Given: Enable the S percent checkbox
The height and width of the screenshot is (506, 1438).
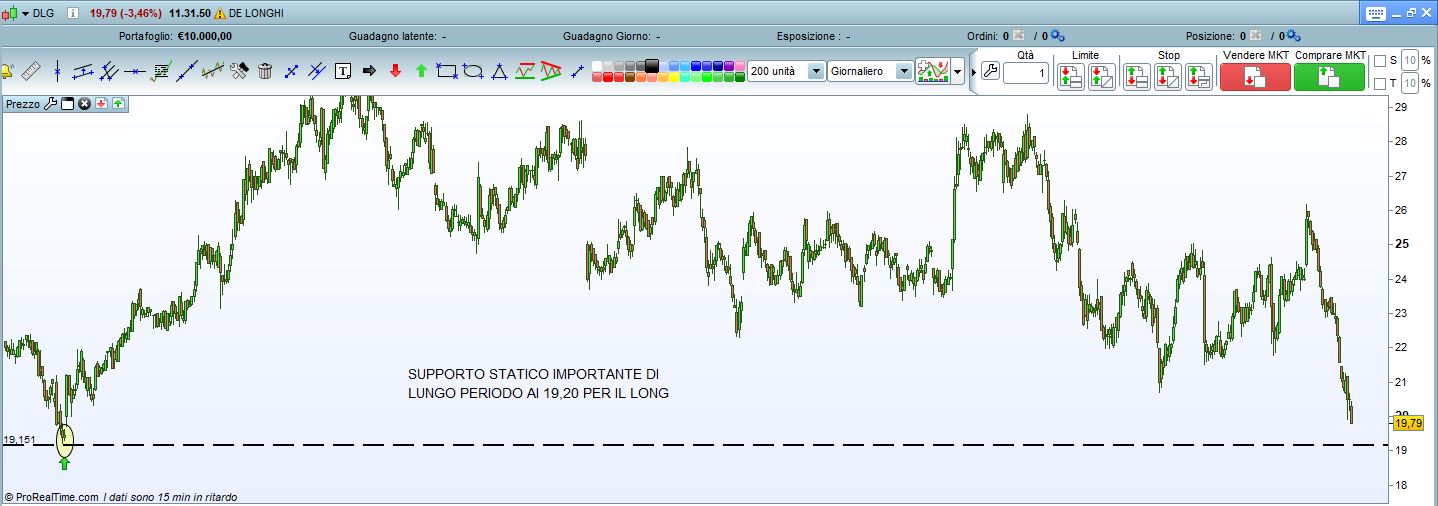Looking at the screenshot, I should [1380, 61].
